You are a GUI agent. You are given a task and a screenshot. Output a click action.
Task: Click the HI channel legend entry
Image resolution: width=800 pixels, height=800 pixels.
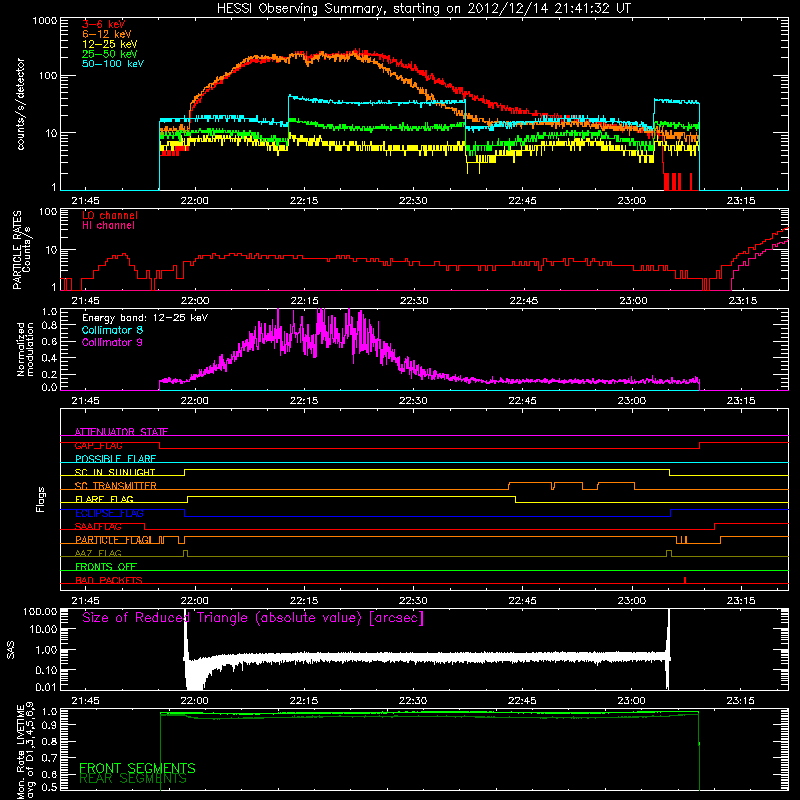coord(108,226)
